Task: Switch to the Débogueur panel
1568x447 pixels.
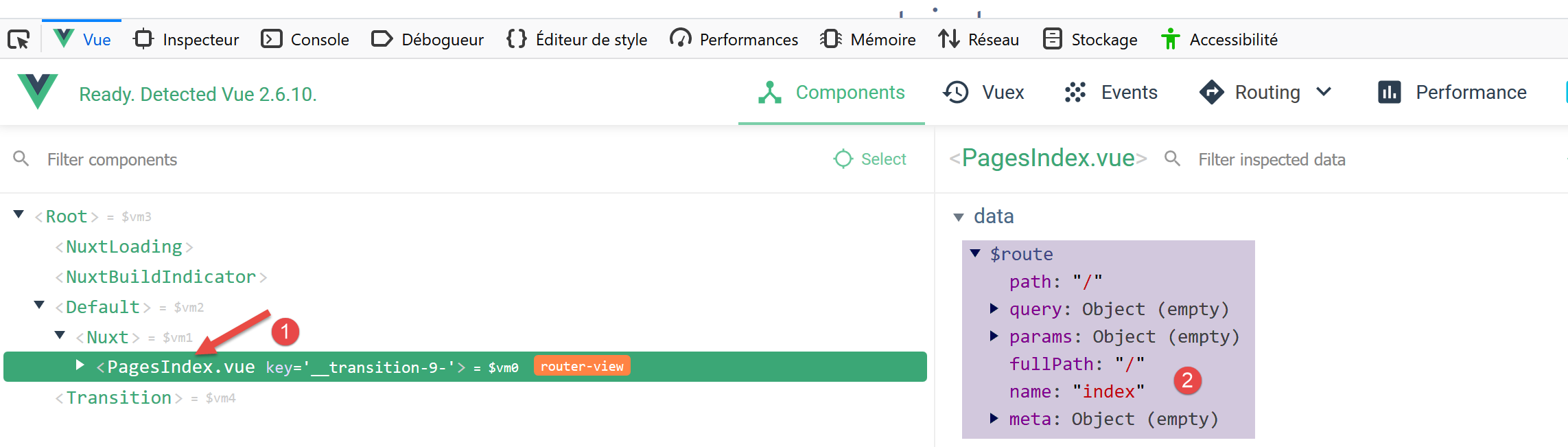Action: (428, 39)
